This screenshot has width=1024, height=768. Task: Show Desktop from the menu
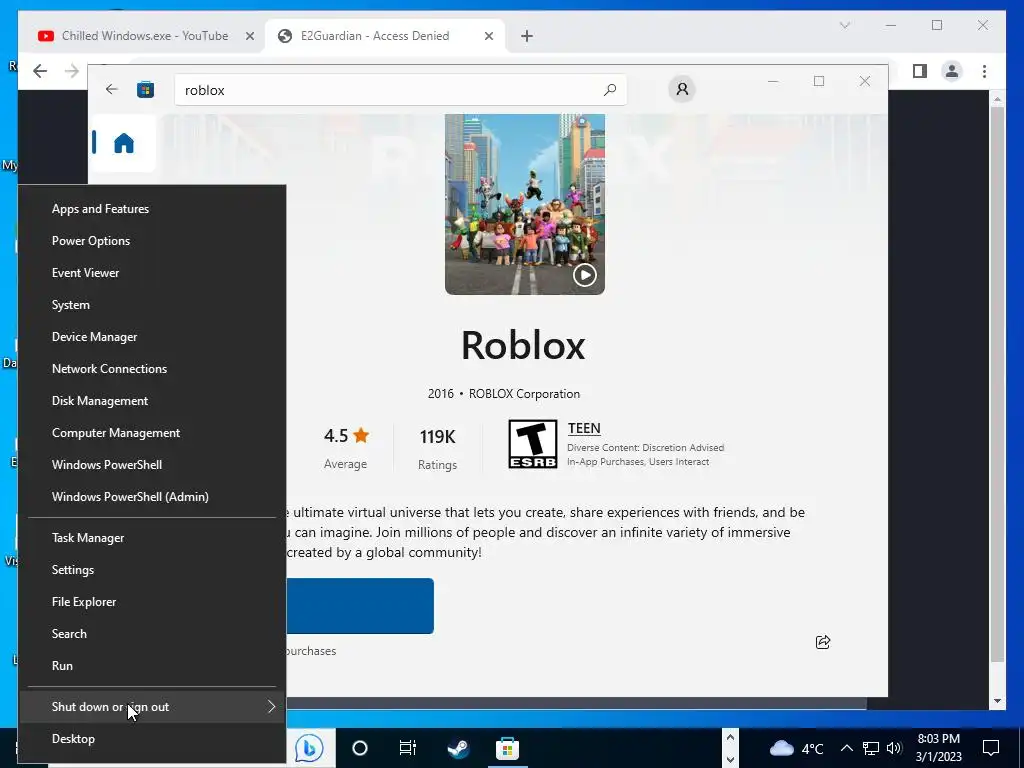point(152,739)
